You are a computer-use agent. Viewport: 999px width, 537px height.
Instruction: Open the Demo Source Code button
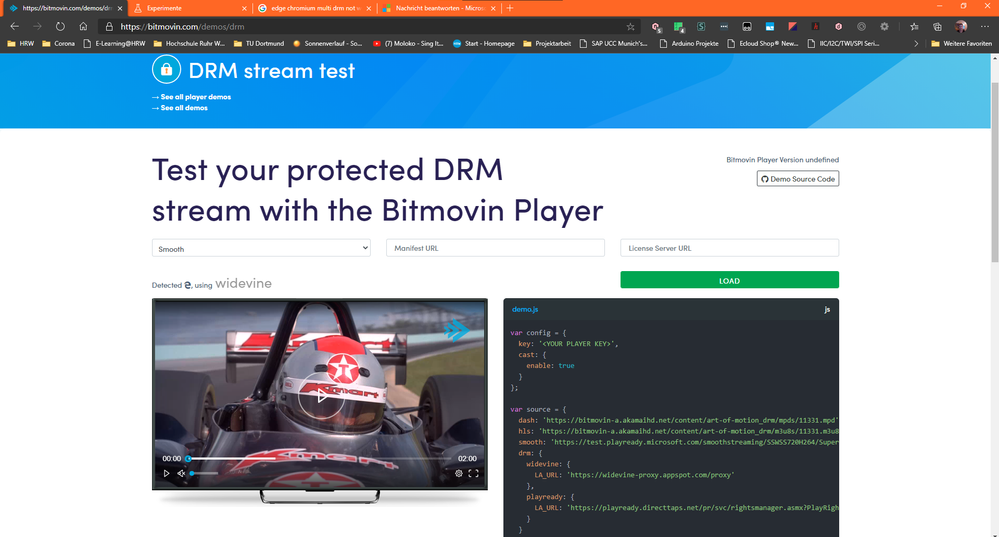(x=798, y=179)
